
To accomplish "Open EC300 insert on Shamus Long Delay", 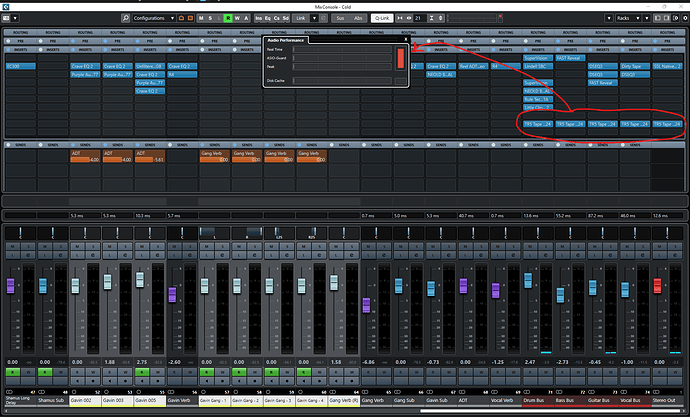I will [21, 66].
